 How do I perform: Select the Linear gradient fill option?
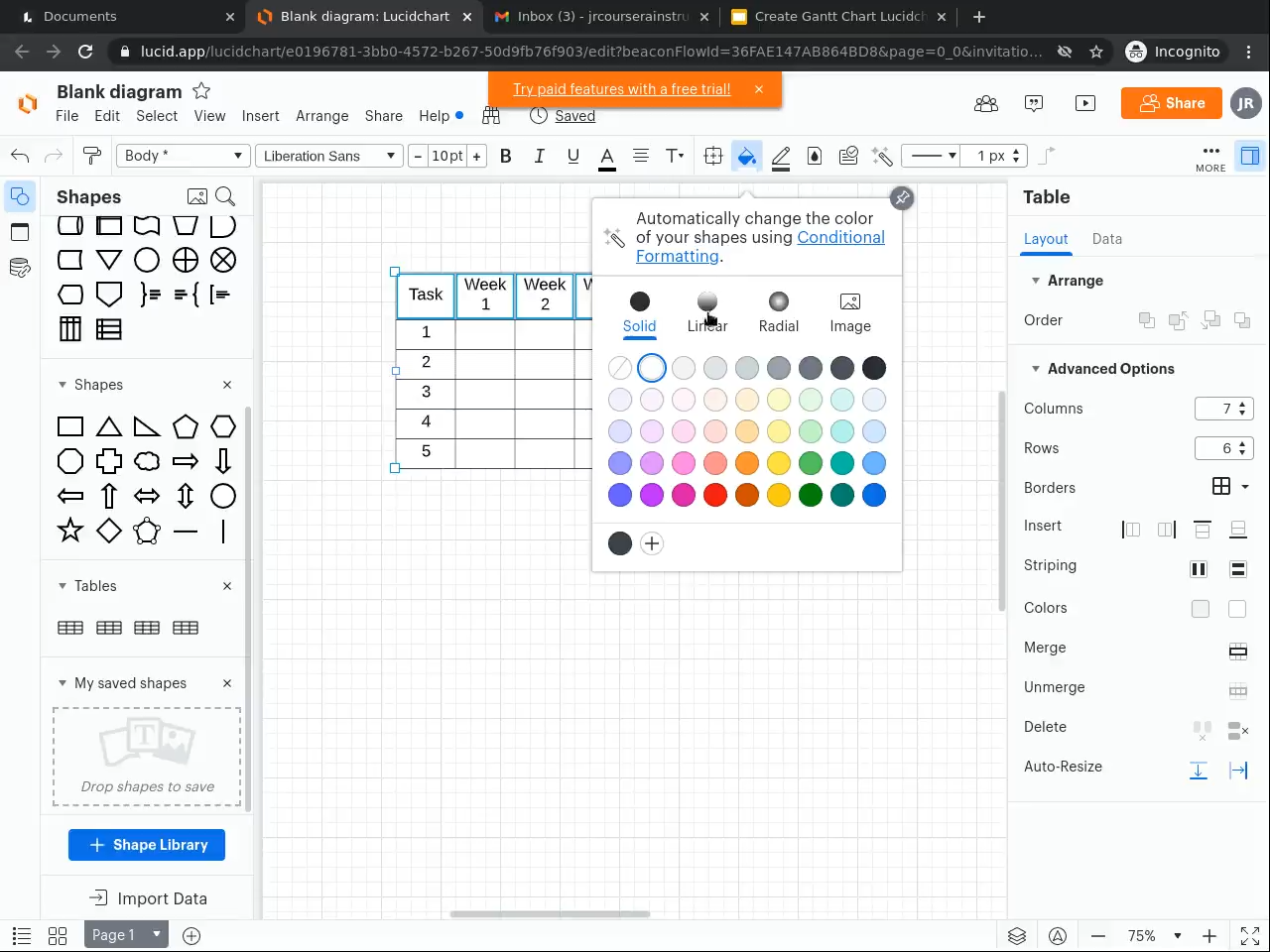707,311
